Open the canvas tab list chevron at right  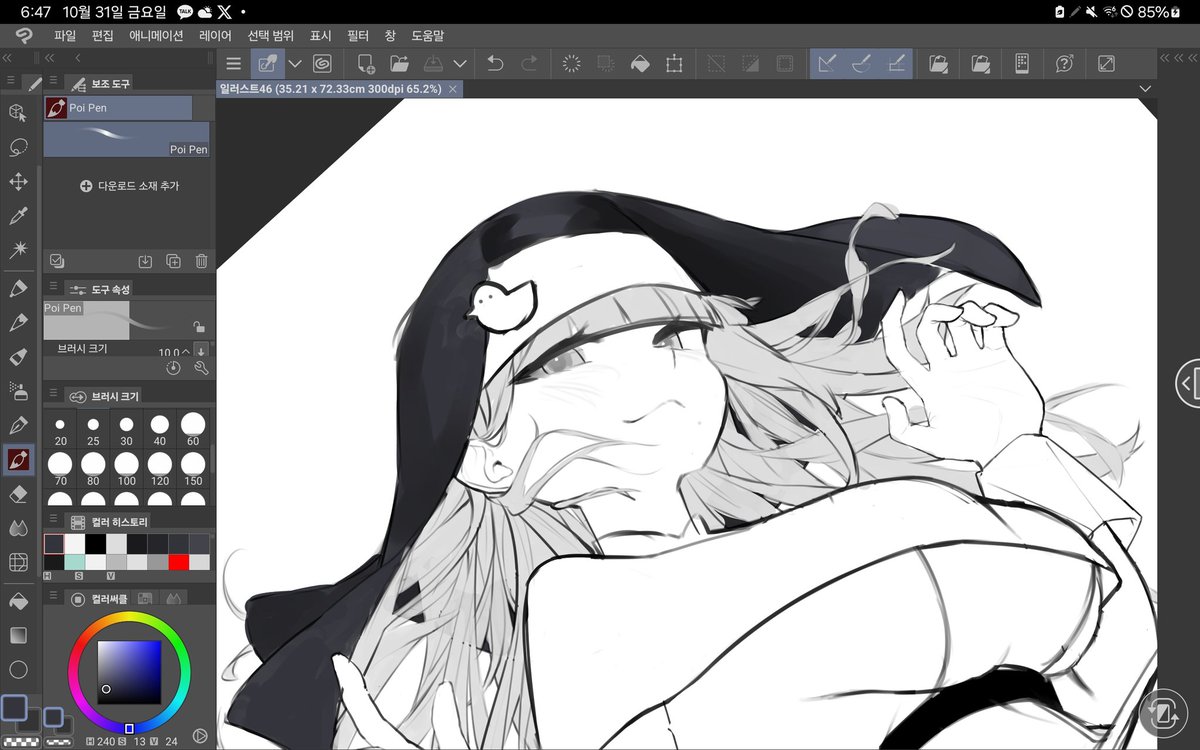1146,89
